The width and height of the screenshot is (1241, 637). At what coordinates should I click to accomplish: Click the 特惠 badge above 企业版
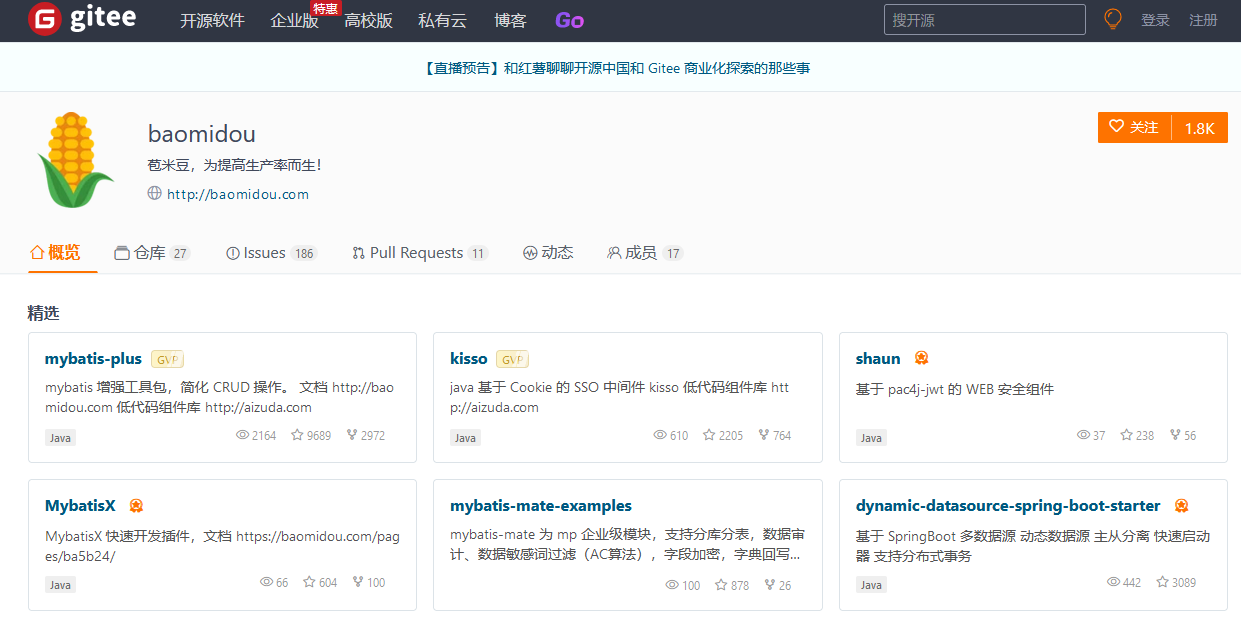pos(325,8)
